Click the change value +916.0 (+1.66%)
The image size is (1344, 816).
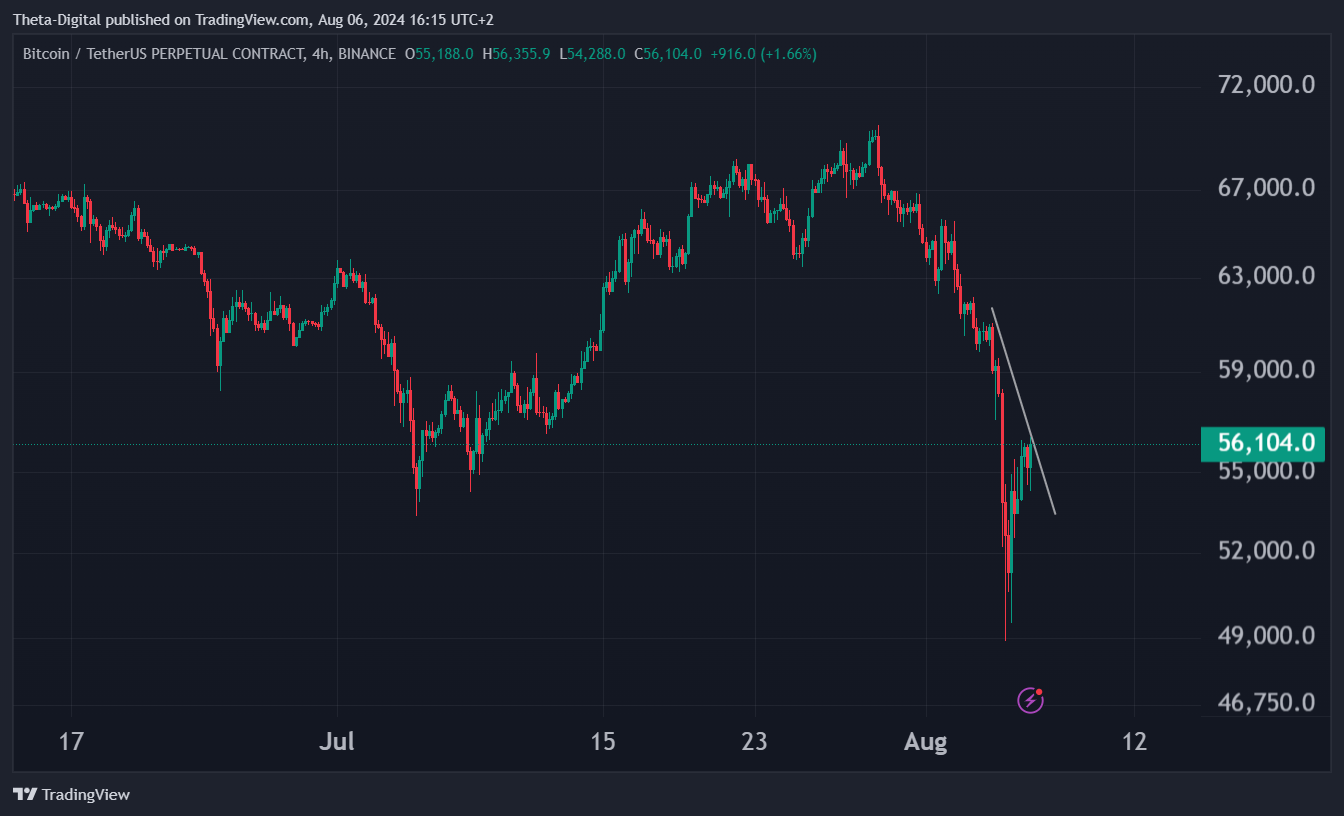click(763, 54)
